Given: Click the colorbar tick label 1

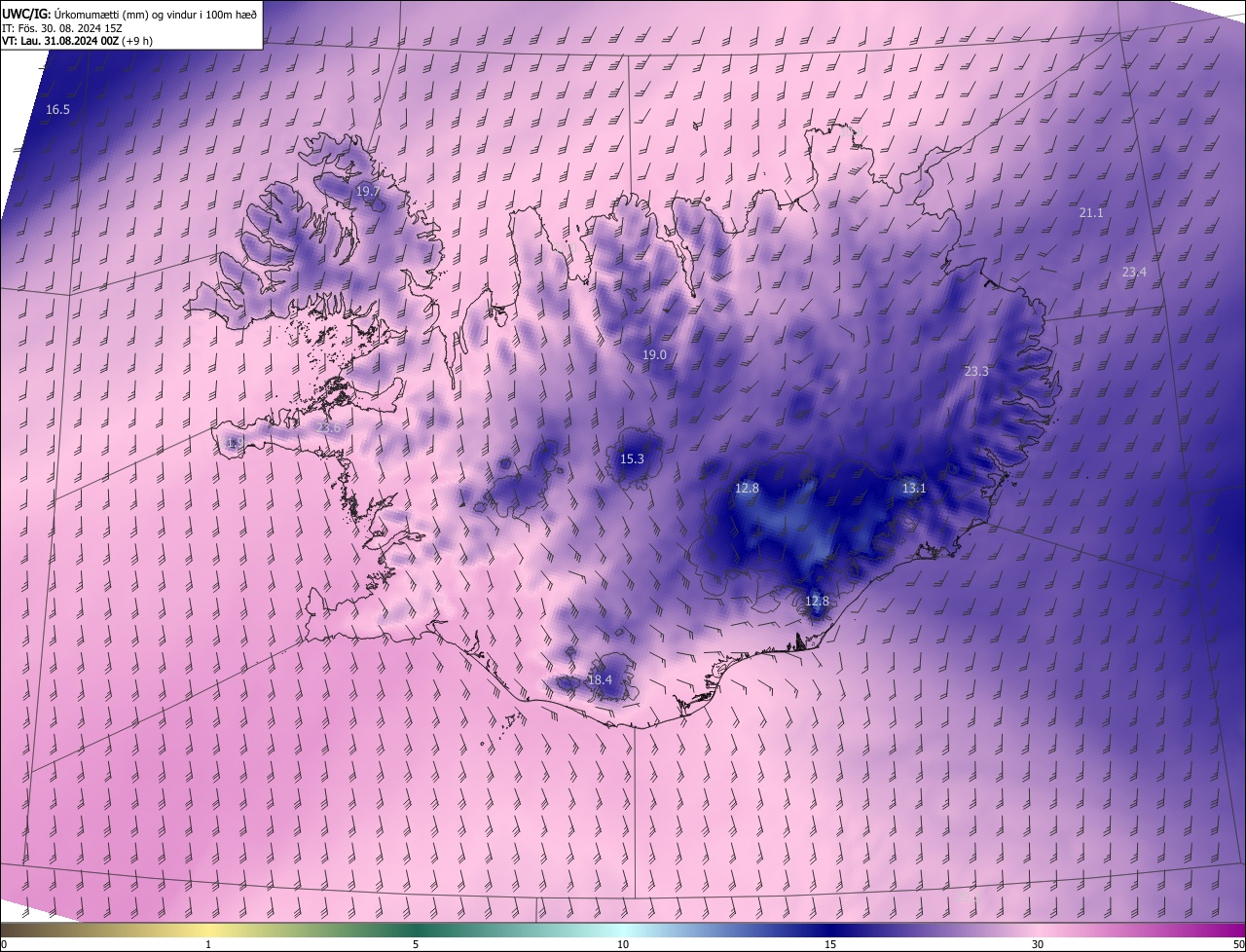Looking at the screenshot, I should (208, 945).
